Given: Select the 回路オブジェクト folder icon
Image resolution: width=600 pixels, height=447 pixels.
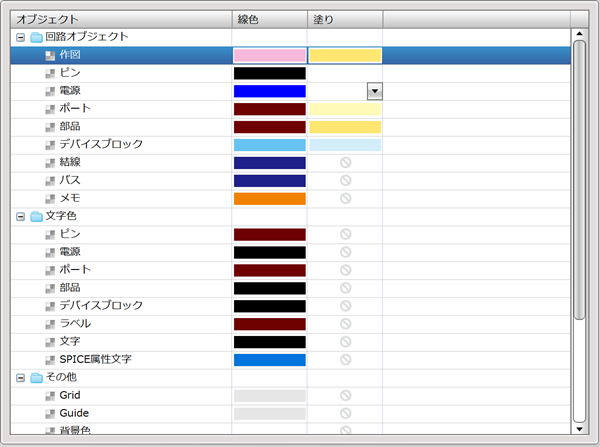Looking at the screenshot, I should pos(36,38).
